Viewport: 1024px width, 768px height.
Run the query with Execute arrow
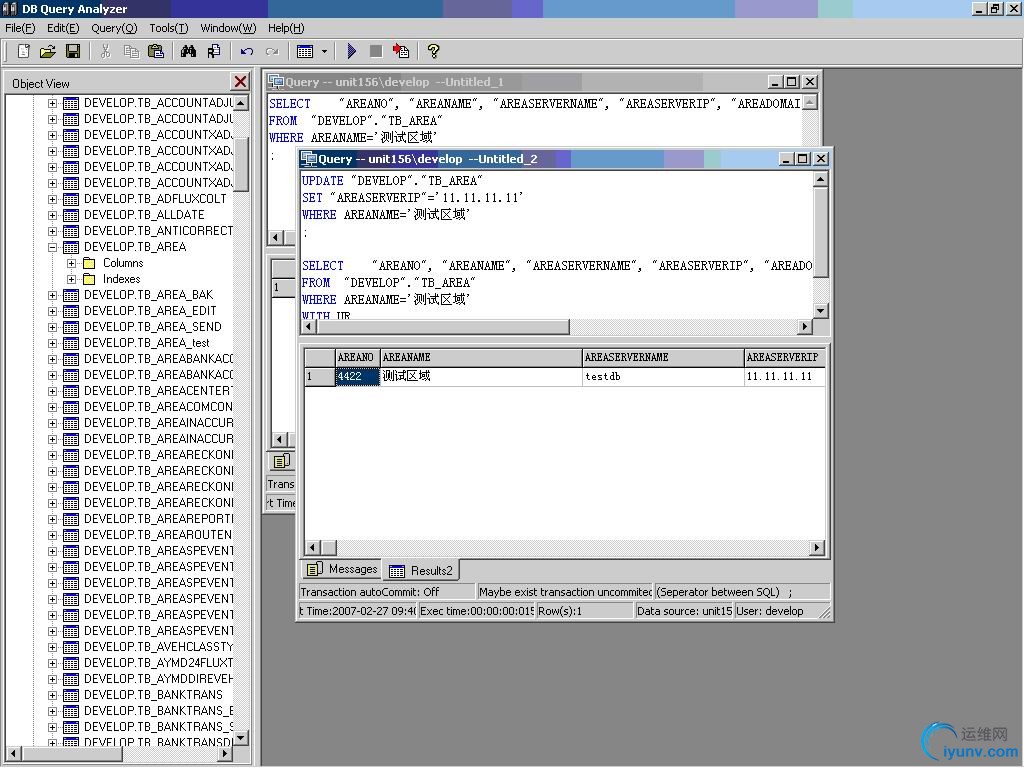tap(351, 51)
